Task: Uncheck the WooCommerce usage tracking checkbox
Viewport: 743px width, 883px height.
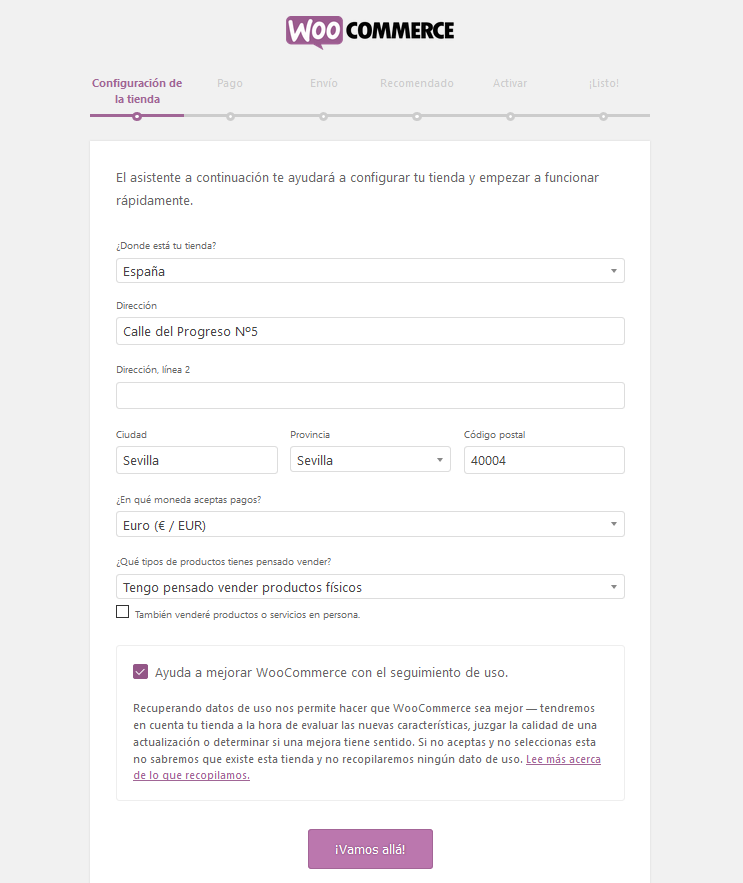Action: pyautogui.click(x=140, y=672)
